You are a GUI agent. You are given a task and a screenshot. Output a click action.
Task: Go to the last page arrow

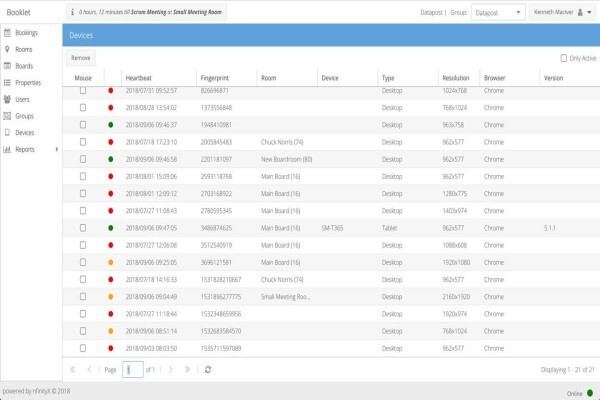click(x=187, y=369)
